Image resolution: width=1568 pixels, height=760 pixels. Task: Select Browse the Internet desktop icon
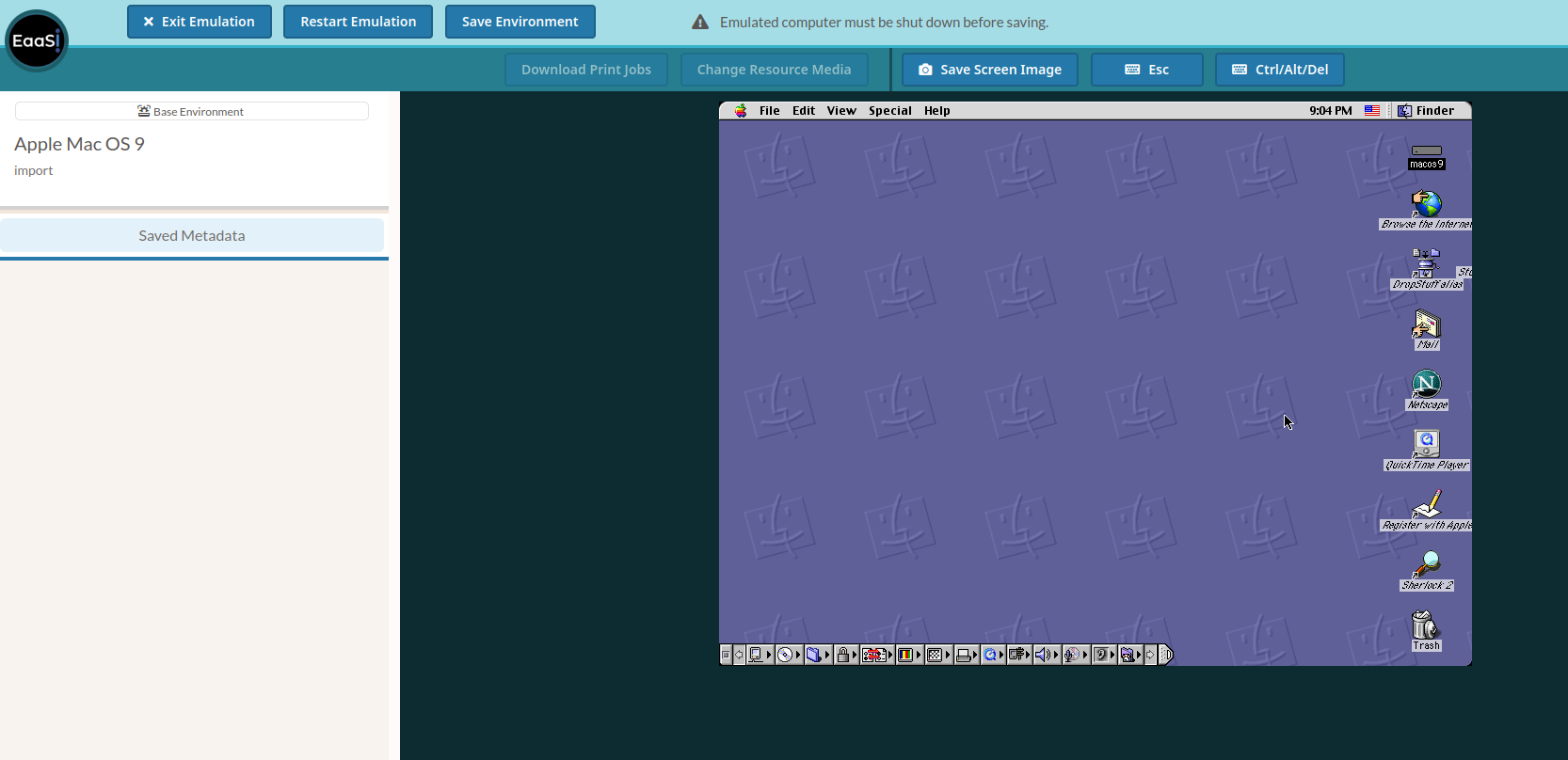pyautogui.click(x=1426, y=210)
